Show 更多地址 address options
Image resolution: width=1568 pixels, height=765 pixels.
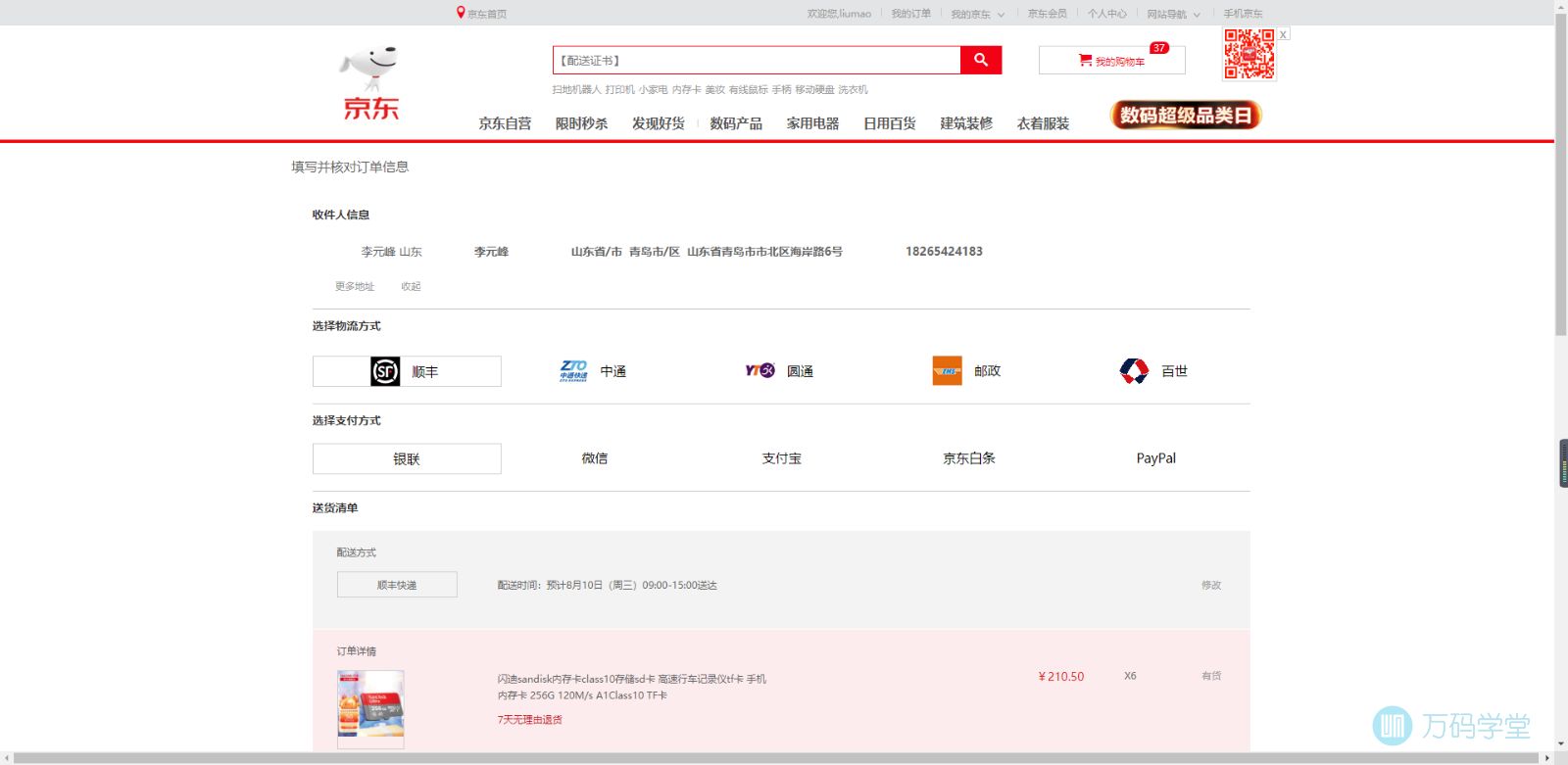355,286
